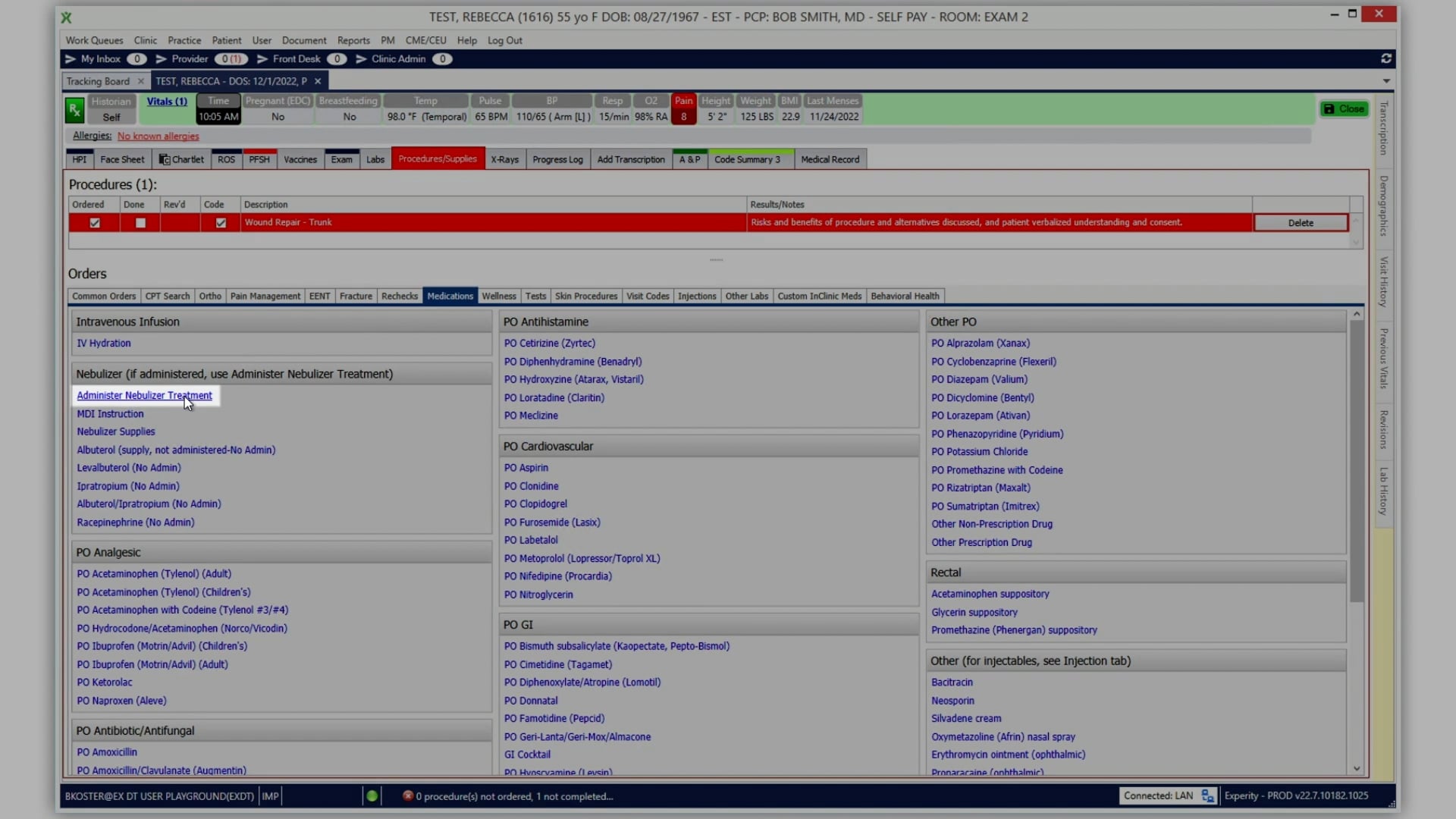Switch to the Injections tab
Screen dimensions: 1456x819
pyautogui.click(x=697, y=296)
